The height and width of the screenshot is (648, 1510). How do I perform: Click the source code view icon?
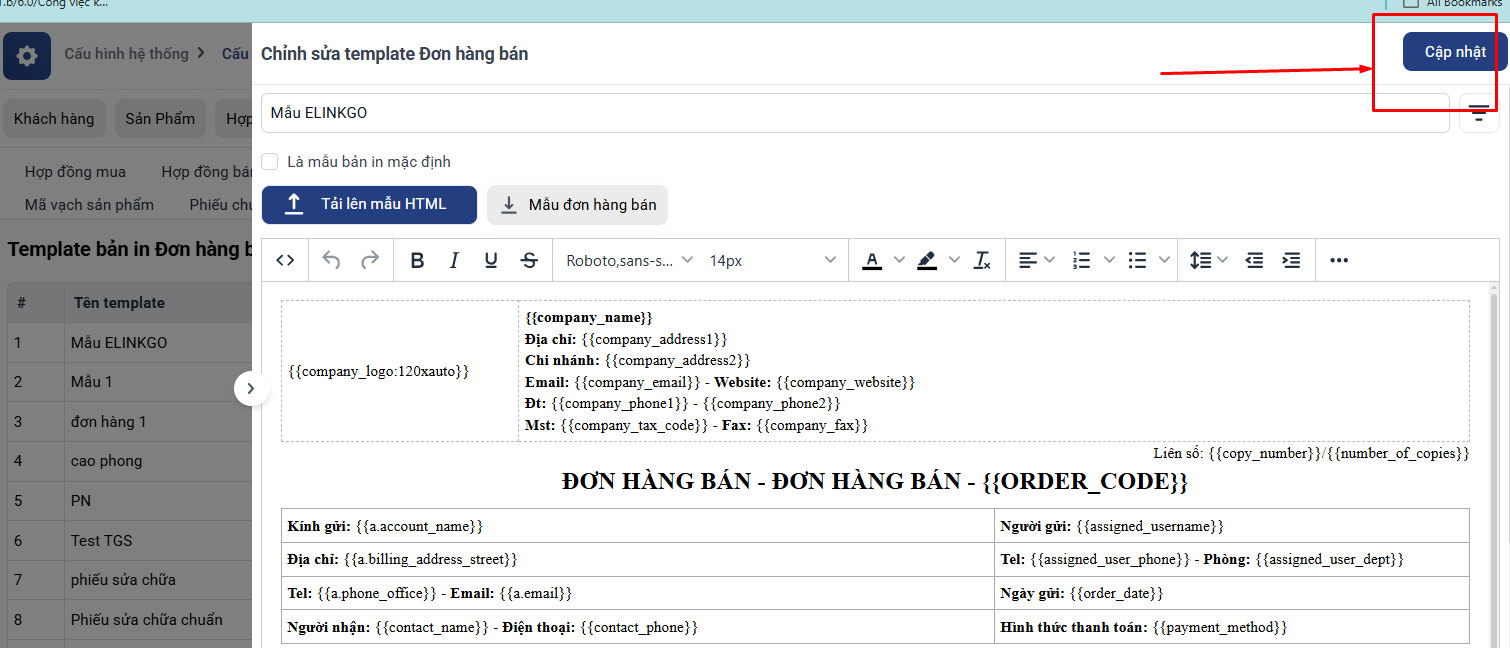[285, 260]
